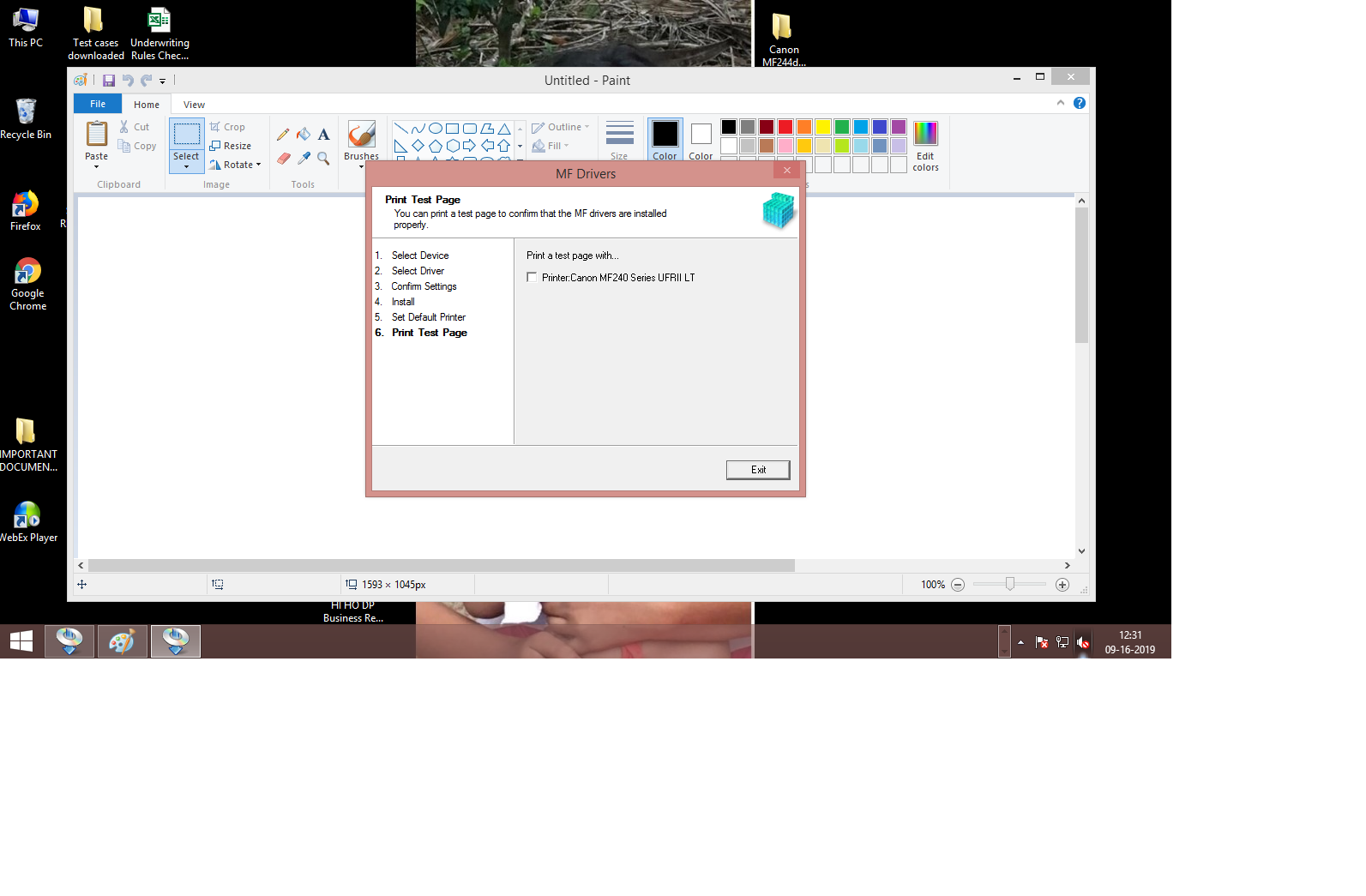Click the Copy button in Clipboard group
The height and width of the screenshot is (896, 1366).
(x=137, y=146)
